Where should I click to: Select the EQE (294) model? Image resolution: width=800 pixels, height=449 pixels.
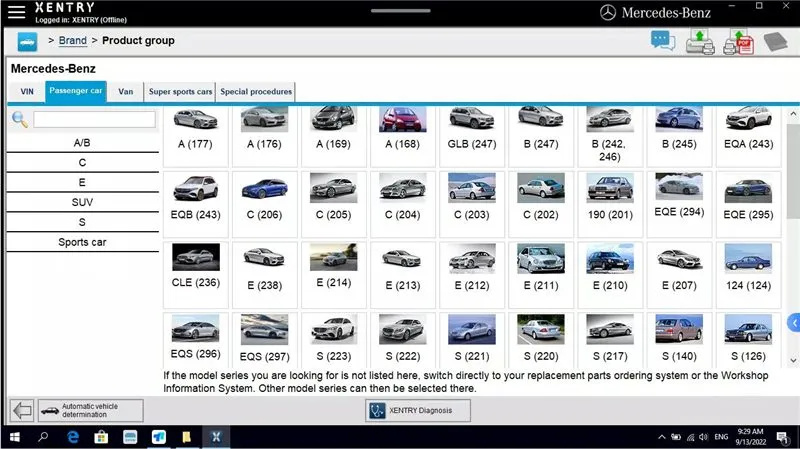[x=679, y=204]
